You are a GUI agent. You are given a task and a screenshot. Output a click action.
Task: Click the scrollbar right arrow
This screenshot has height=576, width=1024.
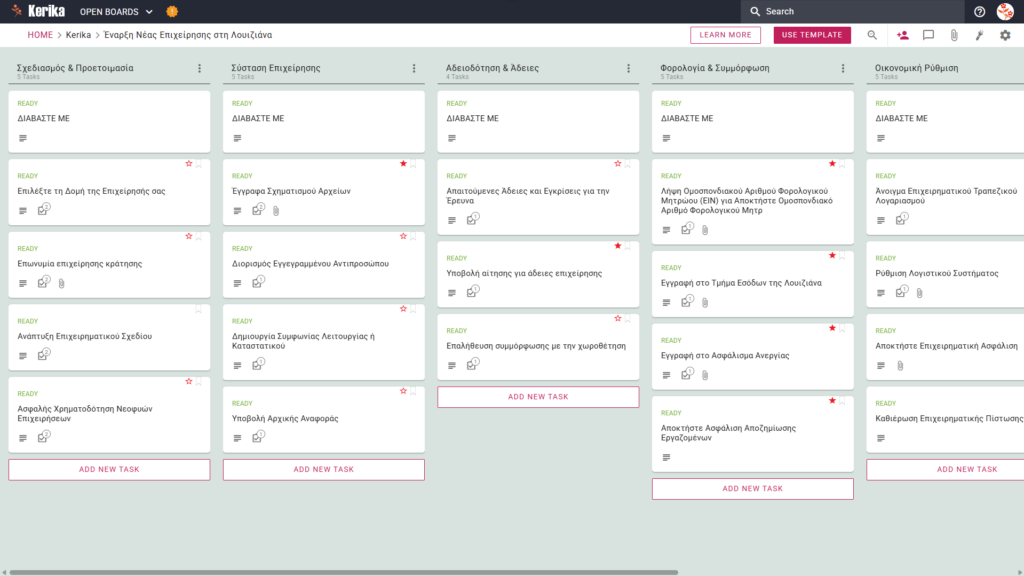1019,572
